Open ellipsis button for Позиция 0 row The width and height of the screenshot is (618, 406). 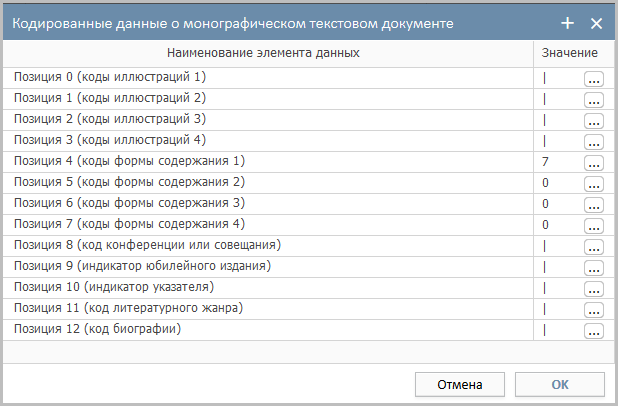pos(593,78)
